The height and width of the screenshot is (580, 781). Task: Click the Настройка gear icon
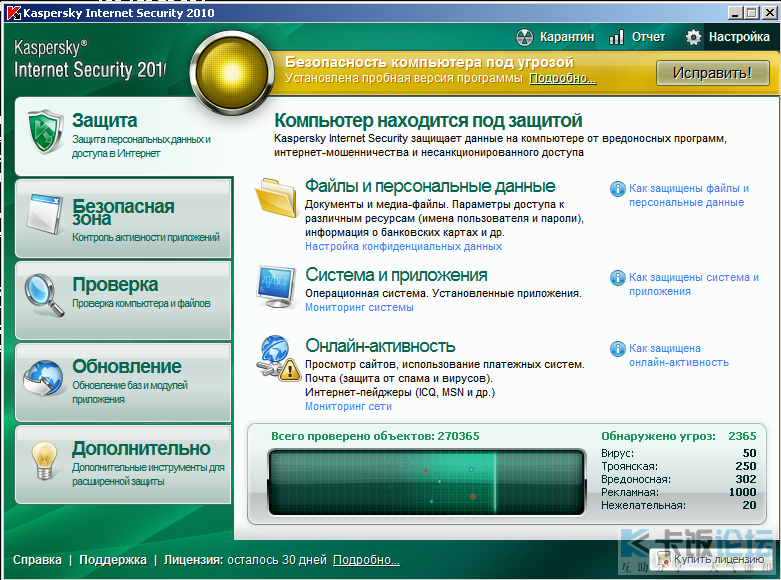point(693,37)
